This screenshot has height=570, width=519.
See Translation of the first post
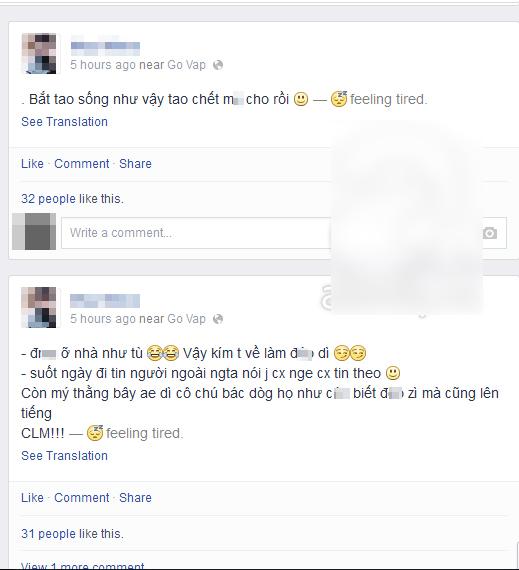[64, 122]
